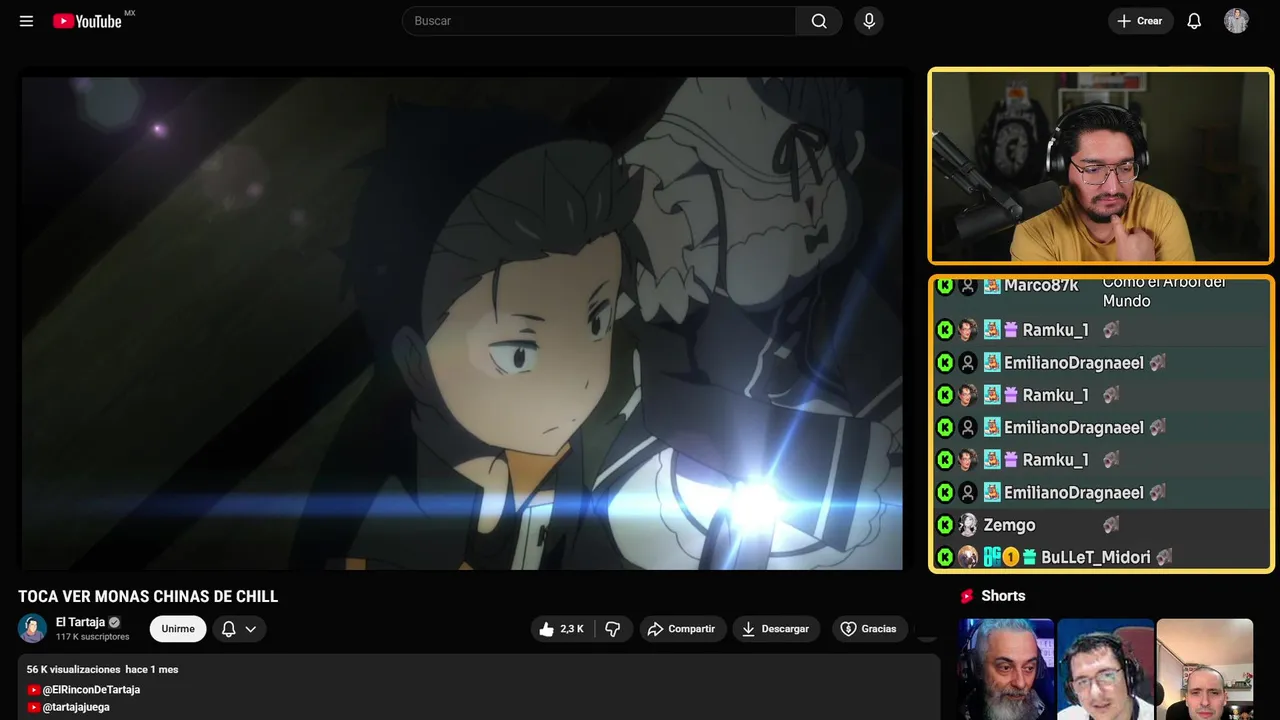Open the Crear menu
Screen dimensions: 1280x720
(1140, 21)
